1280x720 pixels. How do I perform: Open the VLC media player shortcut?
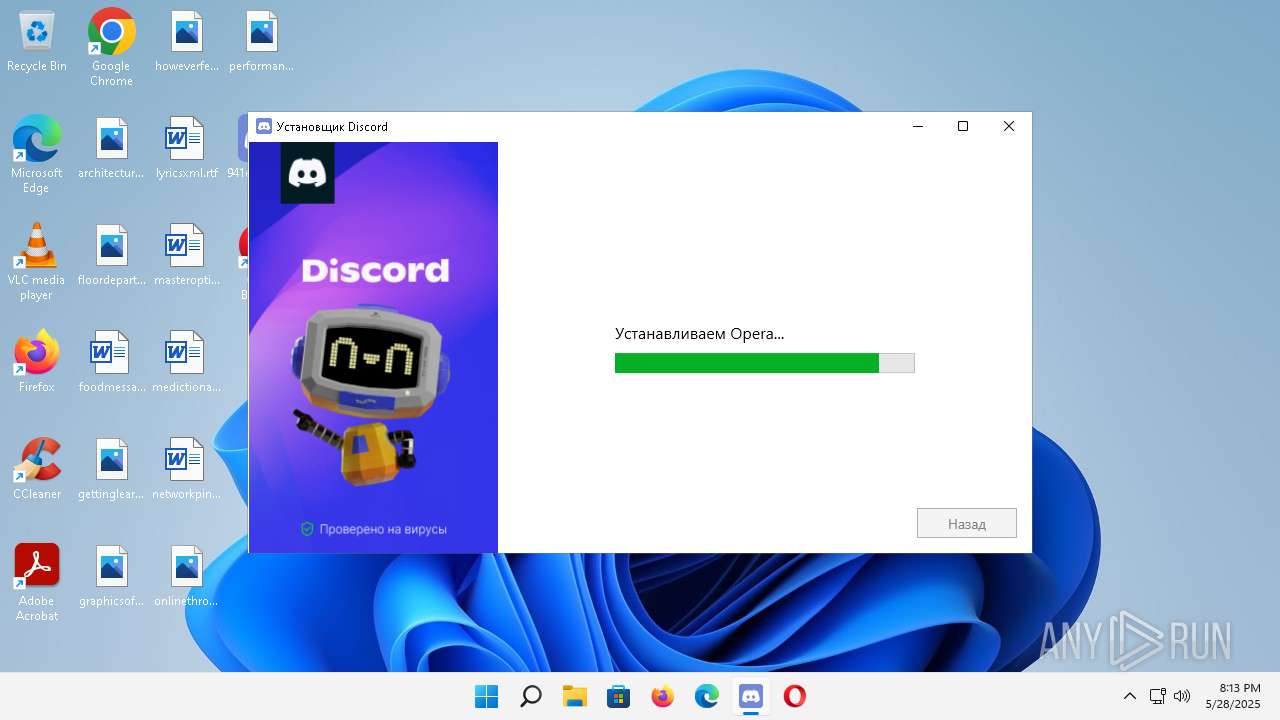[37, 262]
